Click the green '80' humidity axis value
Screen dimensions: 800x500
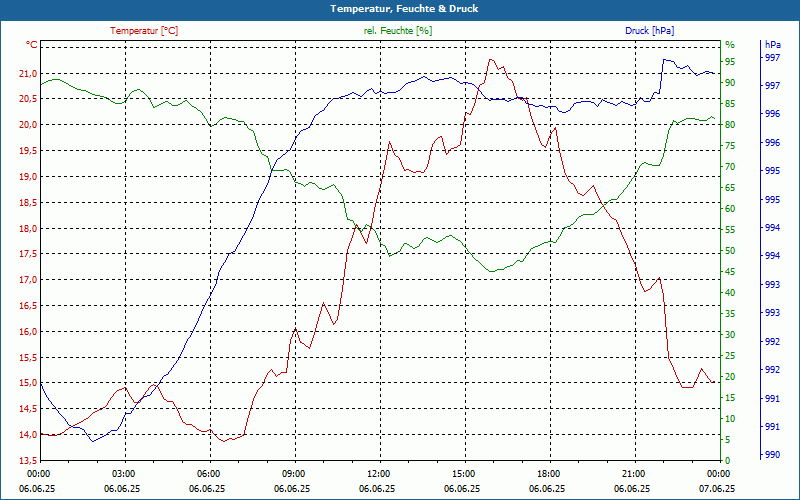(x=730, y=125)
